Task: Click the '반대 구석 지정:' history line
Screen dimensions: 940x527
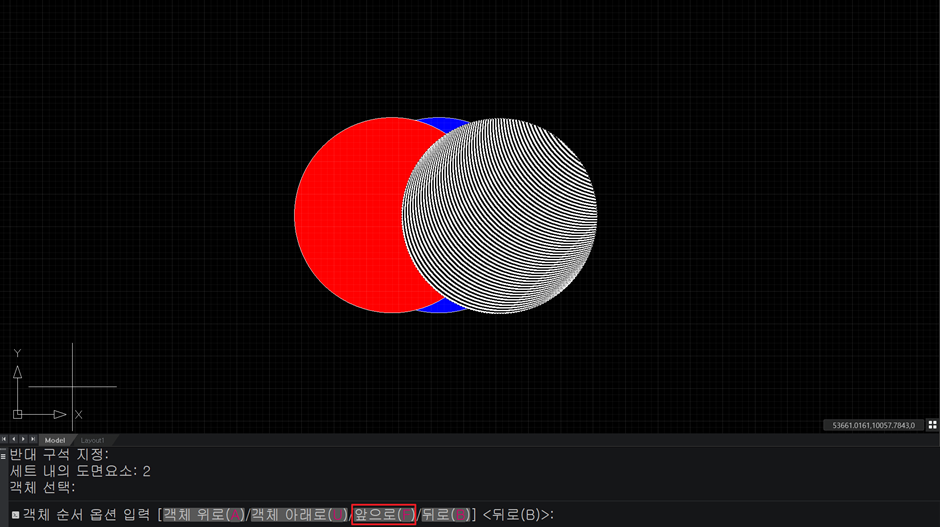Action: (59, 454)
